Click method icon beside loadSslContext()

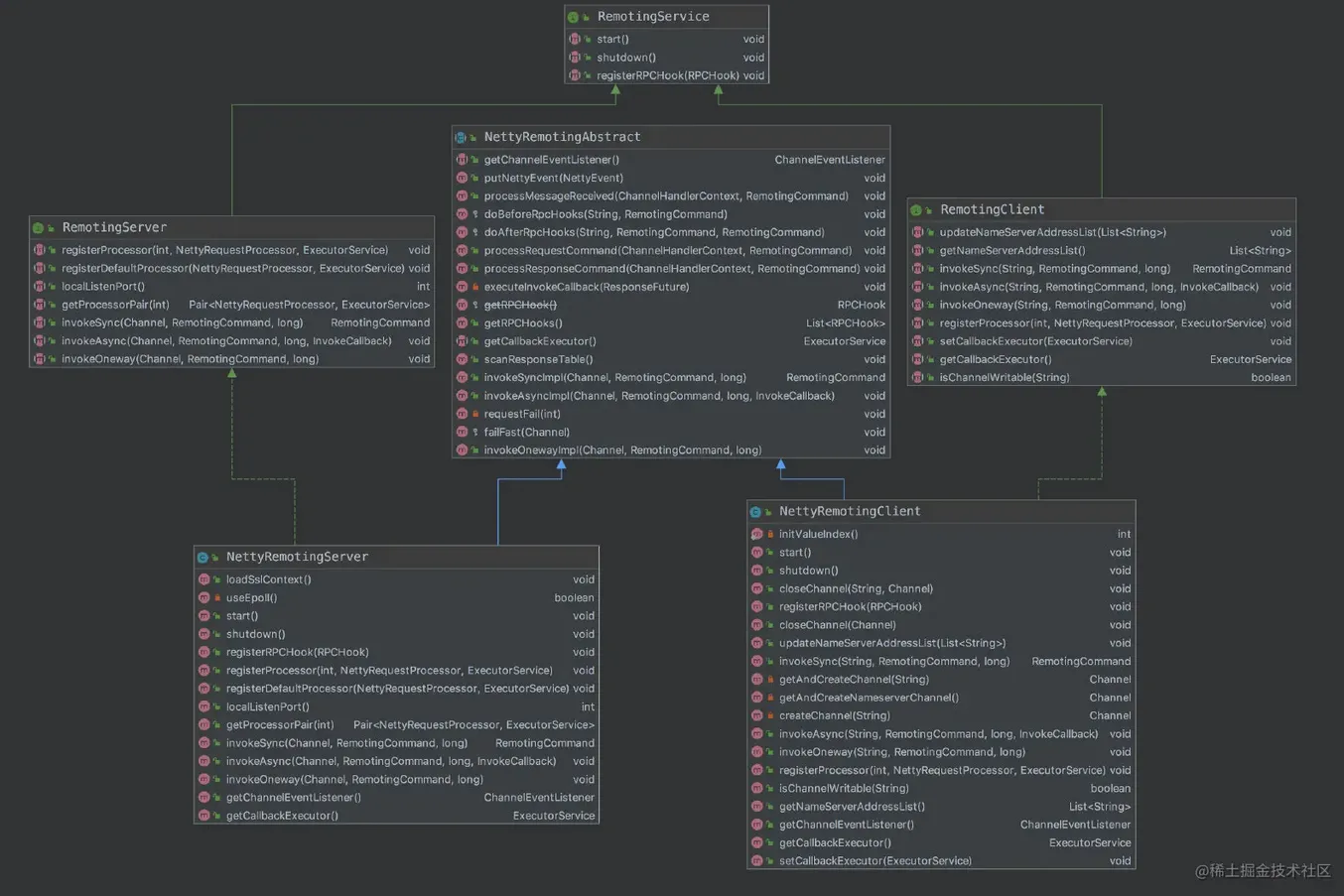[203, 579]
